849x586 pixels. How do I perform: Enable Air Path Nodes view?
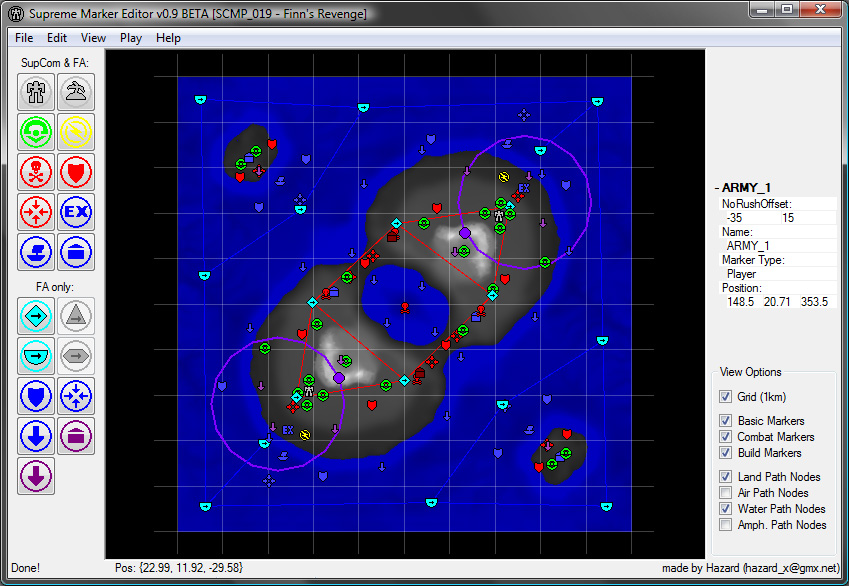coord(726,493)
